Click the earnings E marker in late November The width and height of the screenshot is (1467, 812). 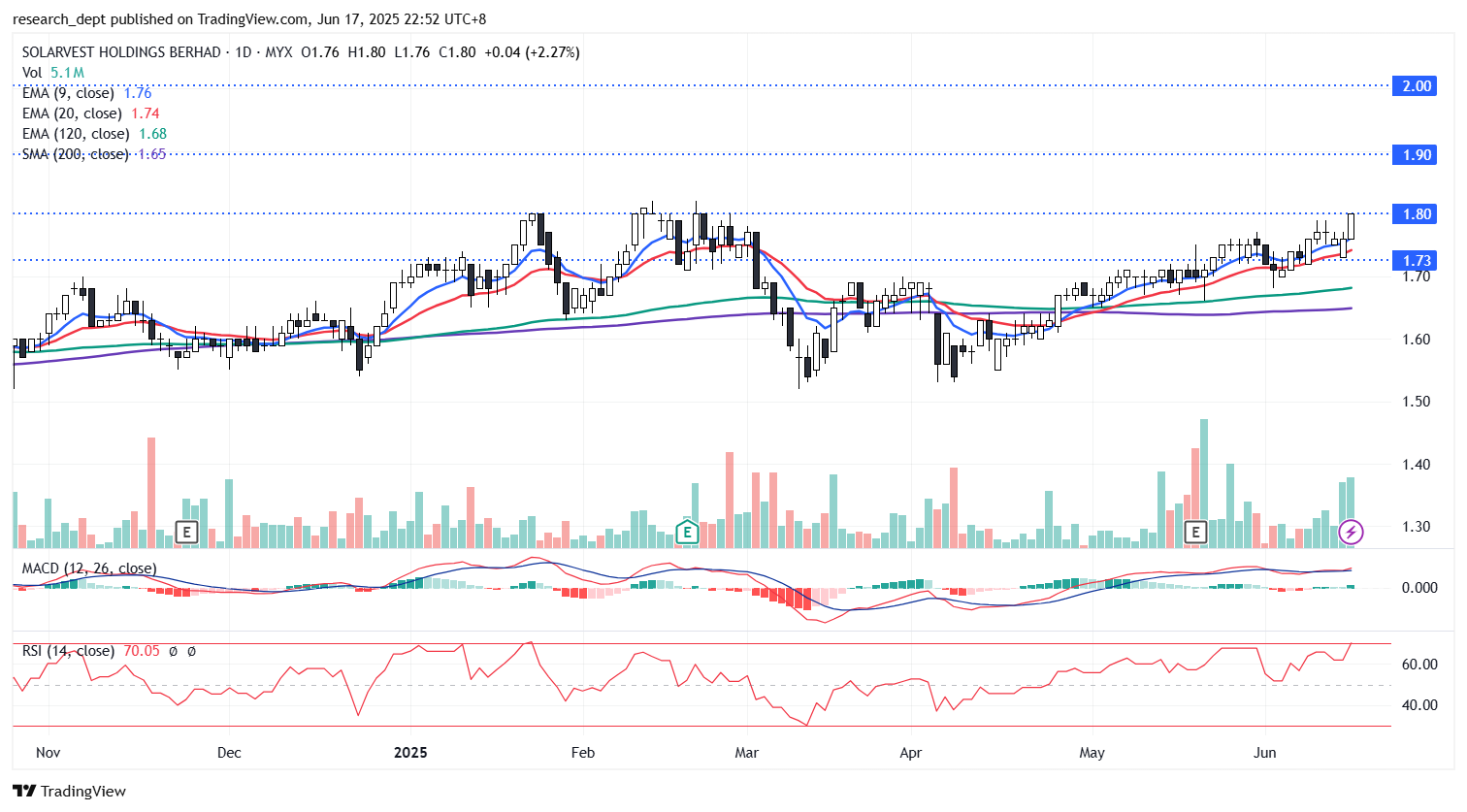tap(186, 532)
